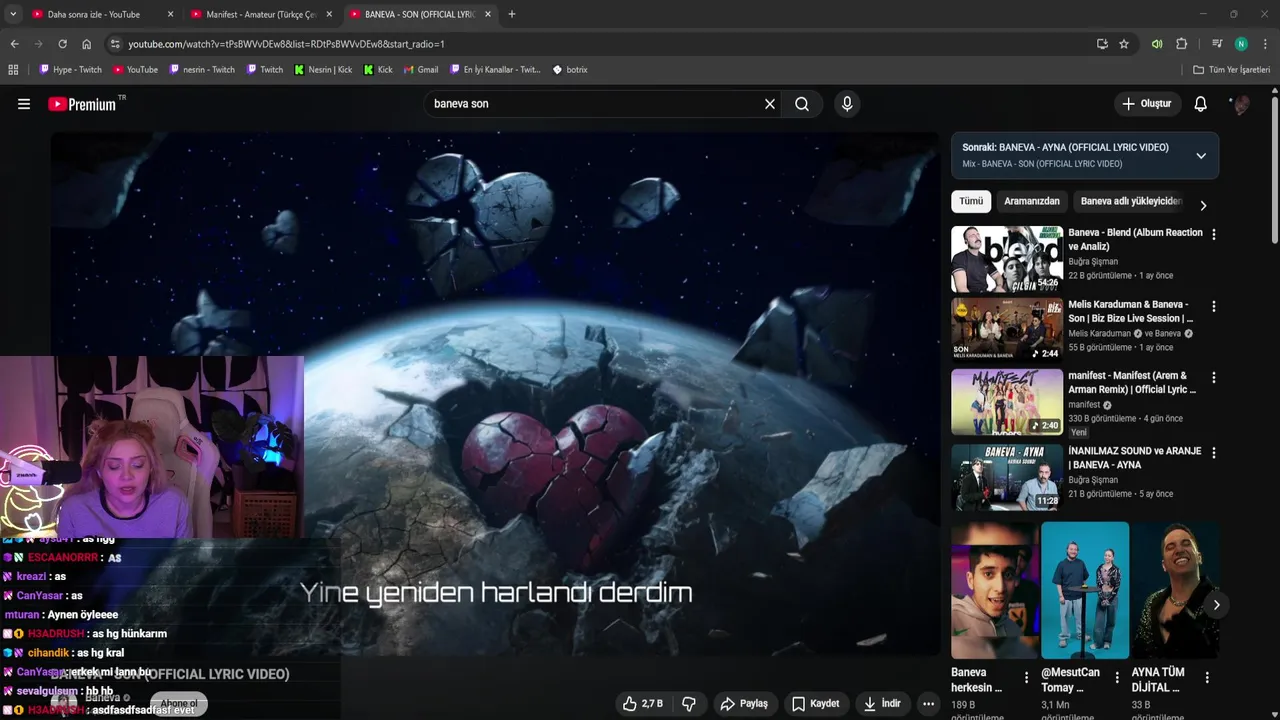This screenshot has width=1280, height=720.
Task: Open options for Melis Karaduman & Baneva video
Action: (x=1214, y=306)
